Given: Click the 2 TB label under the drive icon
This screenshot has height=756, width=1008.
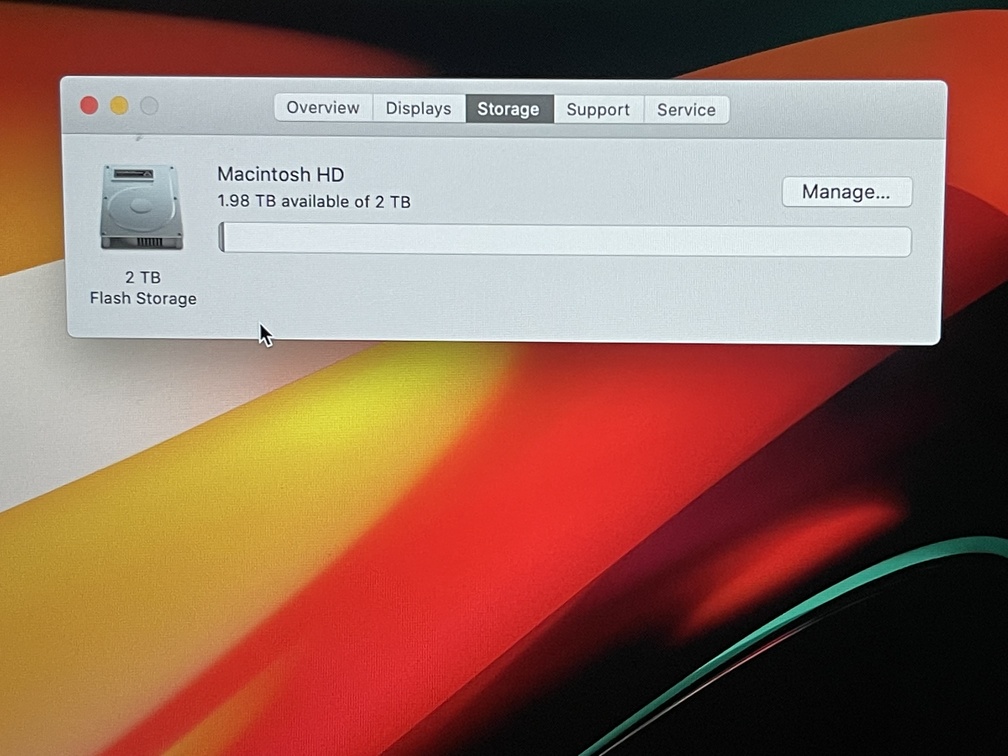Looking at the screenshot, I should pyautogui.click(x=143, y=277).
